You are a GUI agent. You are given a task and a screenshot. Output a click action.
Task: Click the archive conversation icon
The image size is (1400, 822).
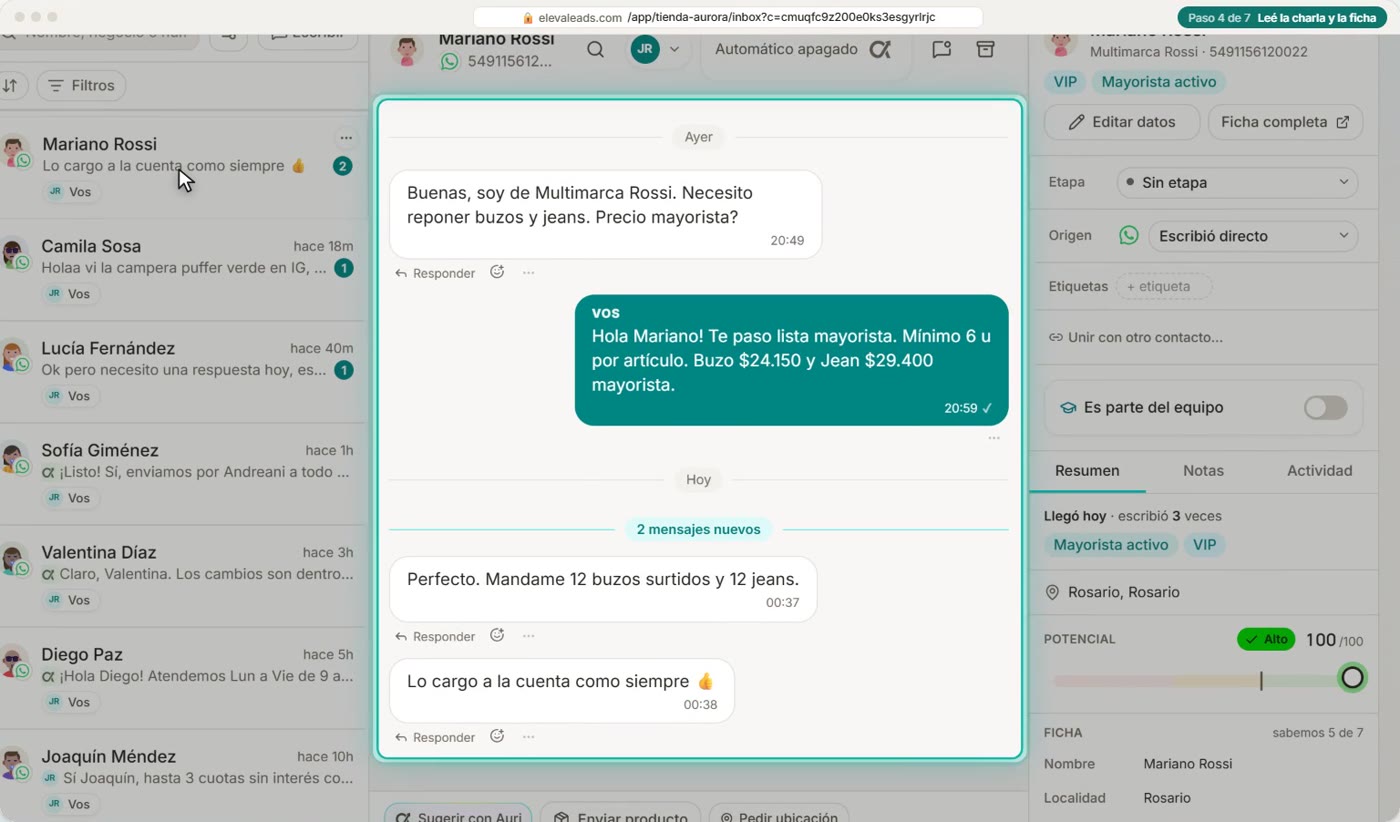[x=985, y=49]
